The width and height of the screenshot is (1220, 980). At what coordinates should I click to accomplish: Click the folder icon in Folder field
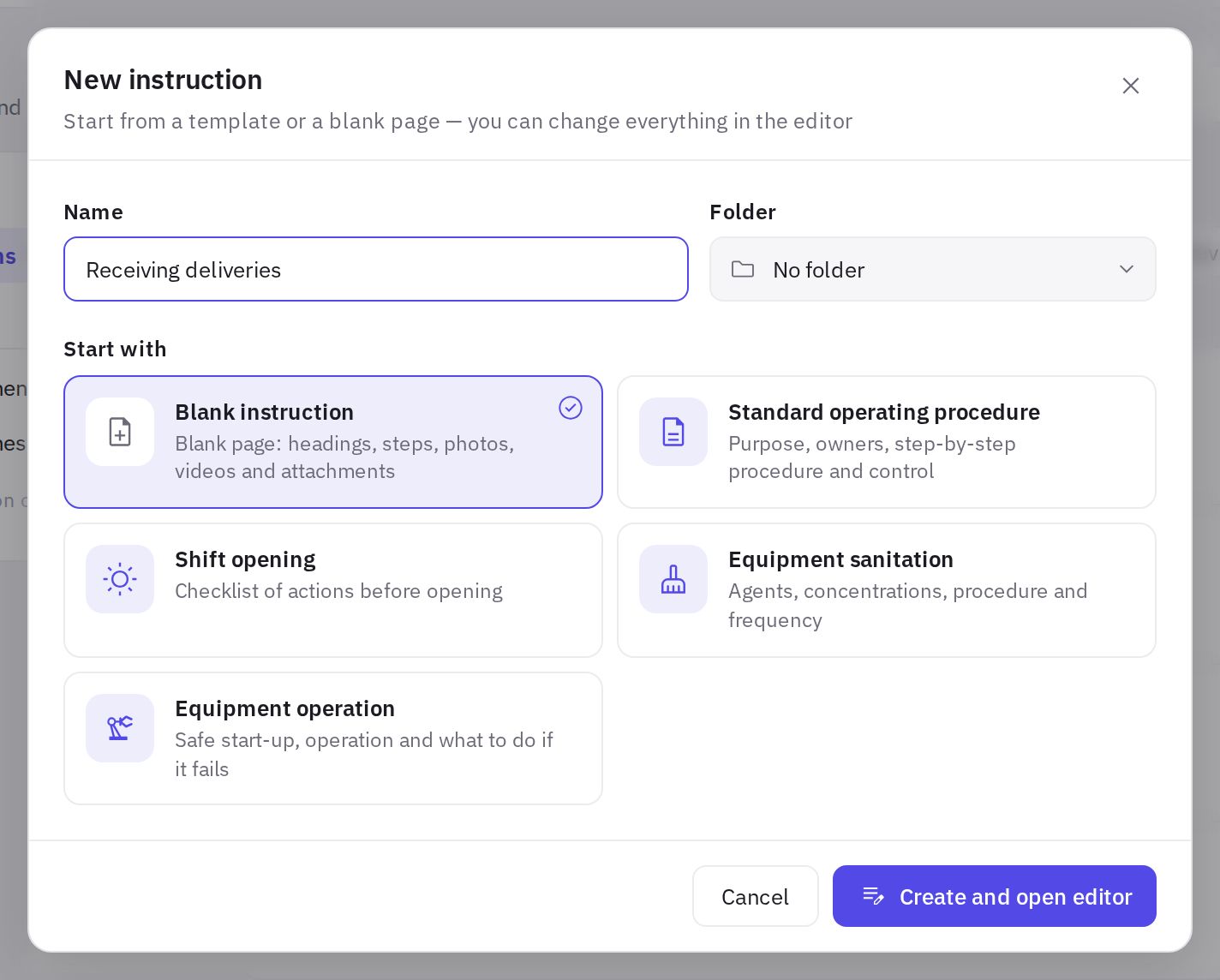click(x=743, y=270)
